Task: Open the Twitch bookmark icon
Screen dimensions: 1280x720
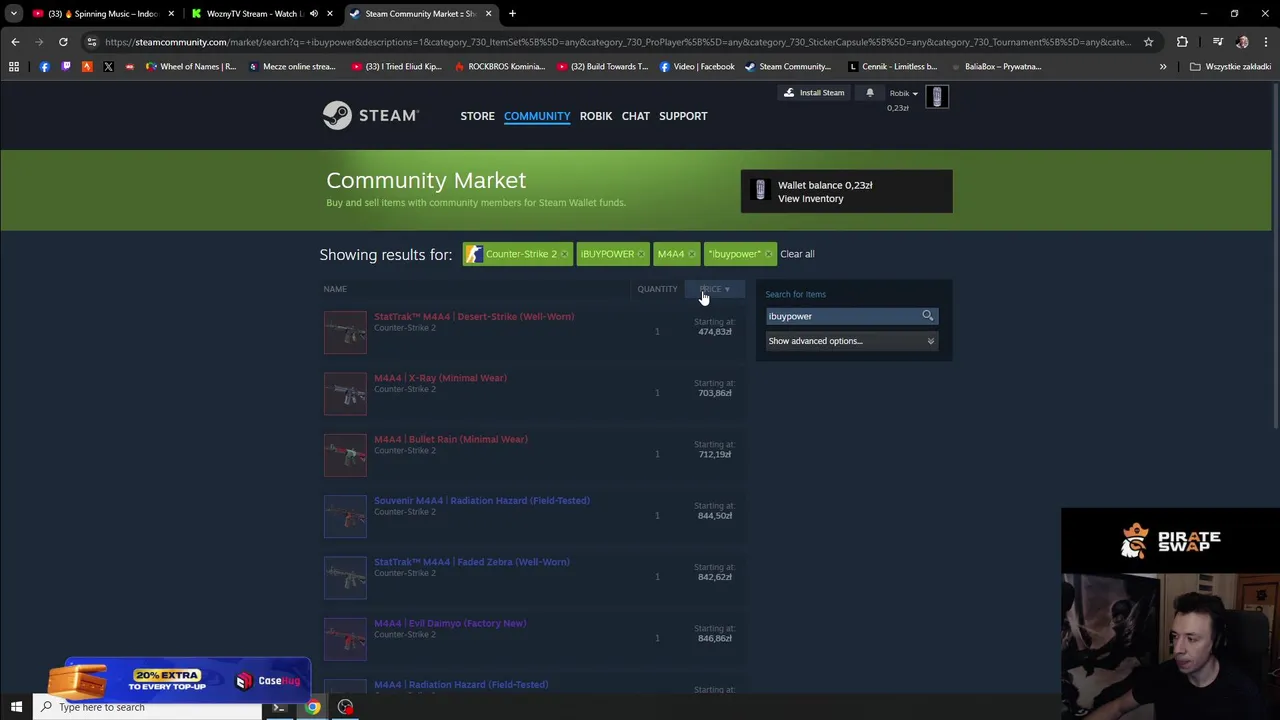Action: pyautogui.click(x=66, y=67)
